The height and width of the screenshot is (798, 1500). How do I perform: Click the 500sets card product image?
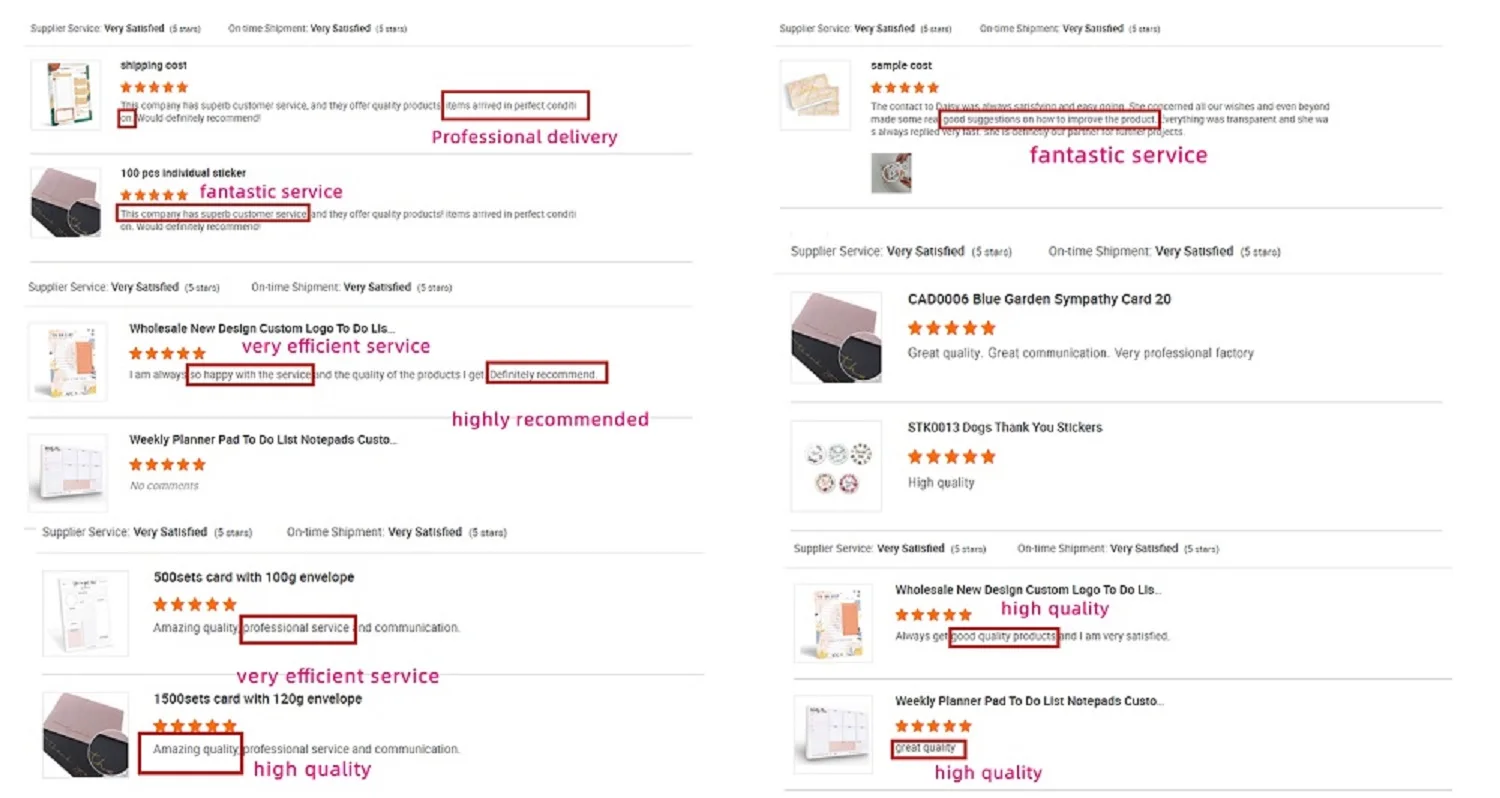86,613
